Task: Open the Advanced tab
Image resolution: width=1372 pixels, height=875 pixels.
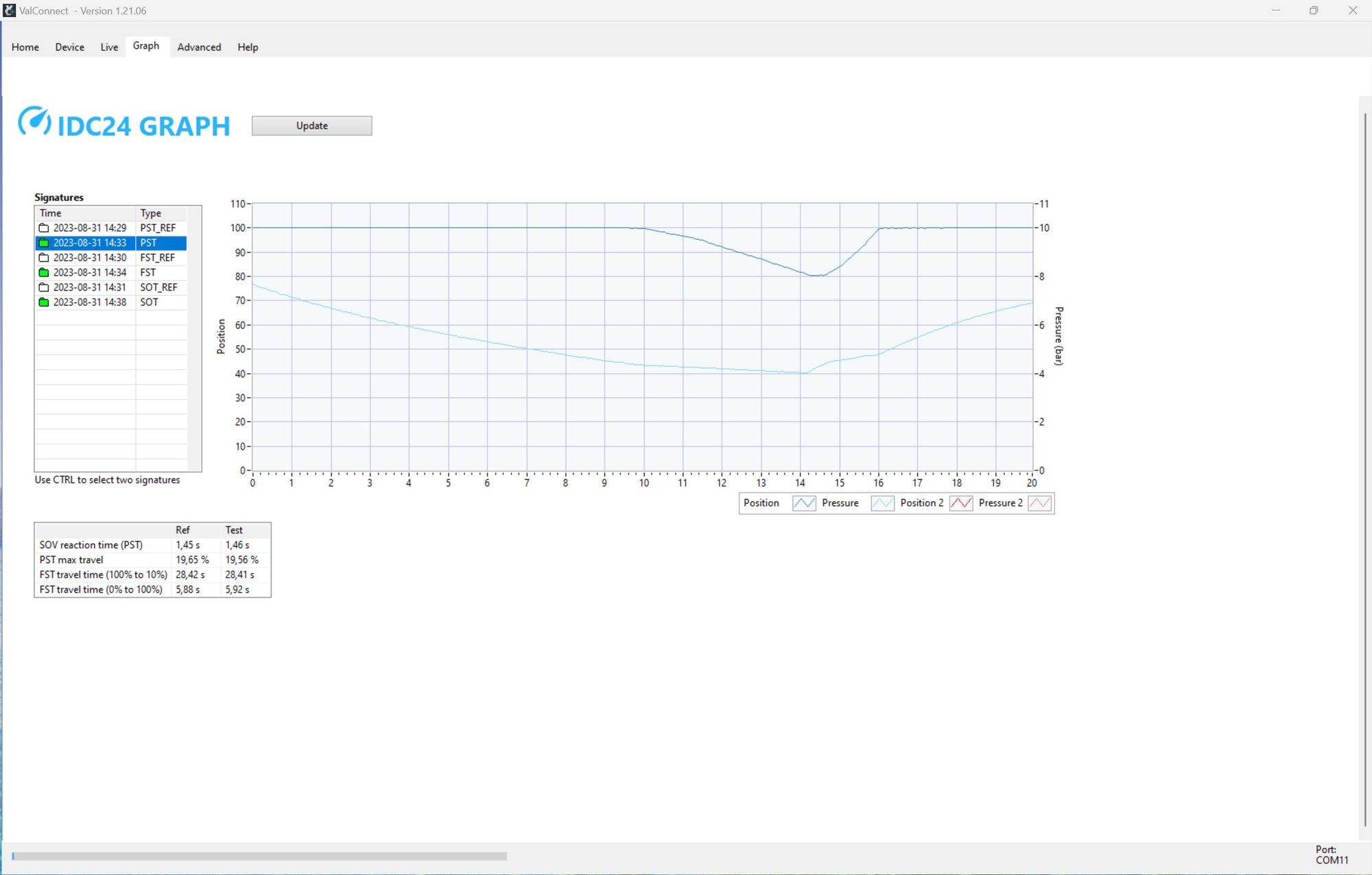Action: pyautogui.click(x=199, y=47)
